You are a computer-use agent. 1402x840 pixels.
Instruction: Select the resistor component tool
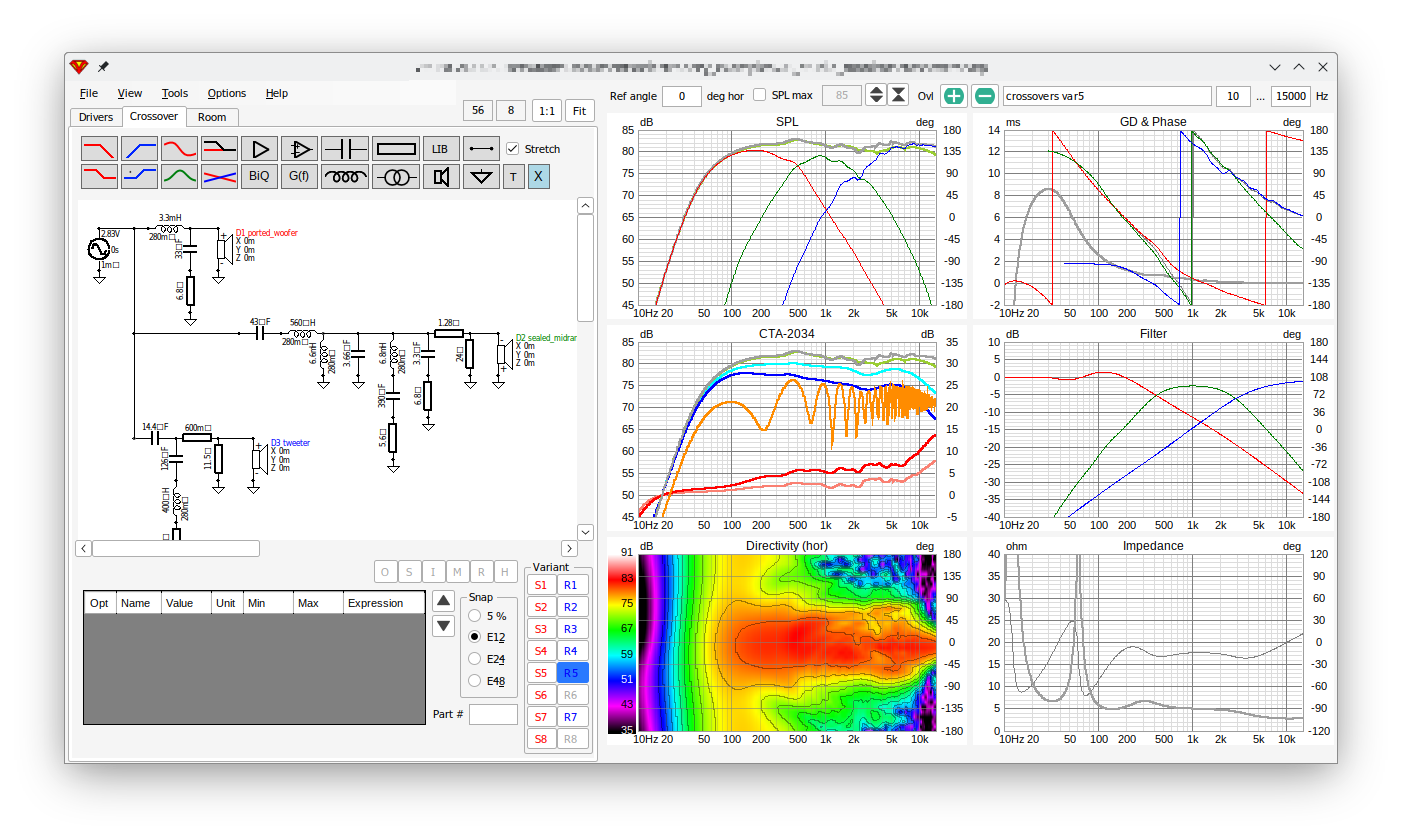click(x=396, y=149)
